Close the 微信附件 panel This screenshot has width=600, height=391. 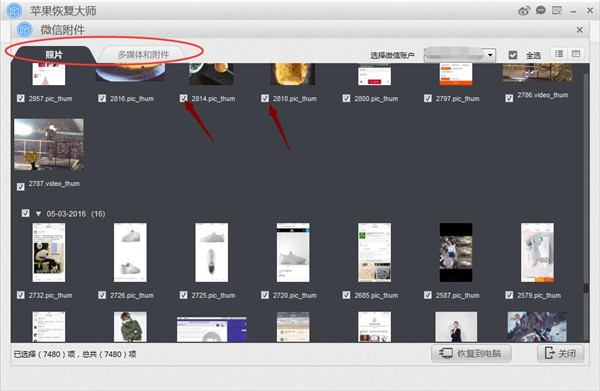point(580,30)
